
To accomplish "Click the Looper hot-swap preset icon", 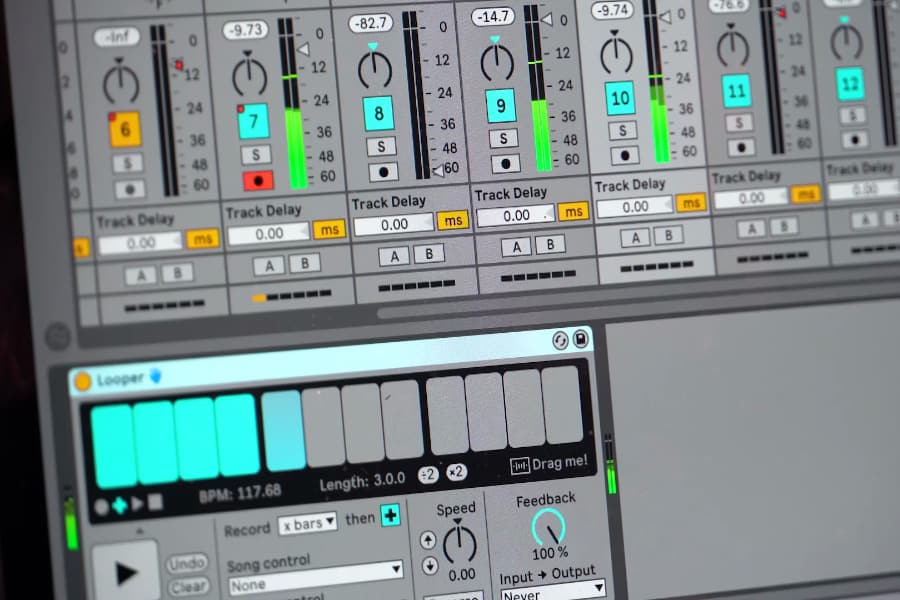I will click(x=560, y=340).
